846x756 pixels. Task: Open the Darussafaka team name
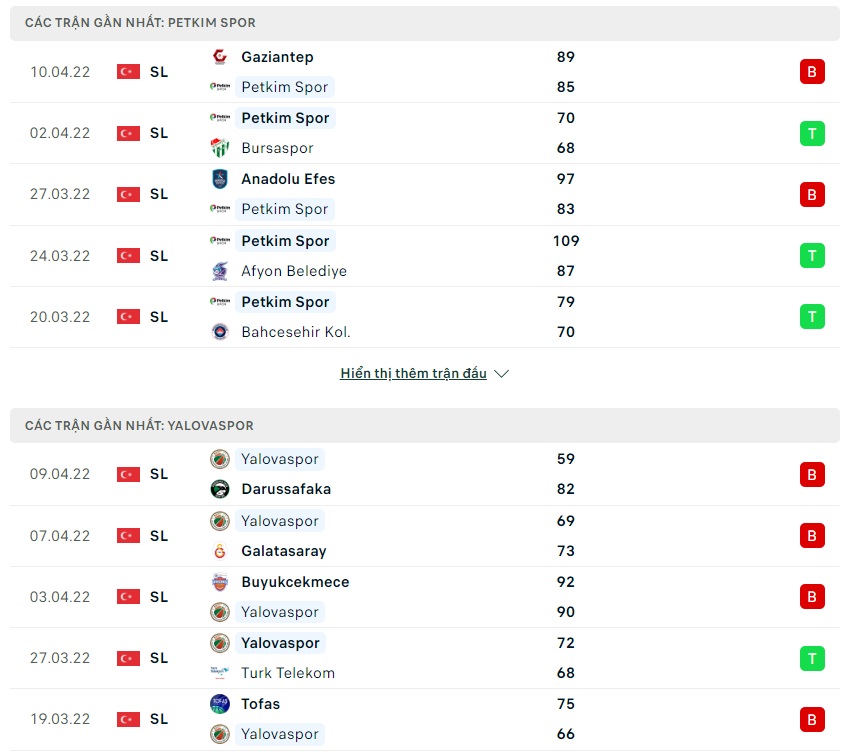pyautogui.click(x=286, y=489)
